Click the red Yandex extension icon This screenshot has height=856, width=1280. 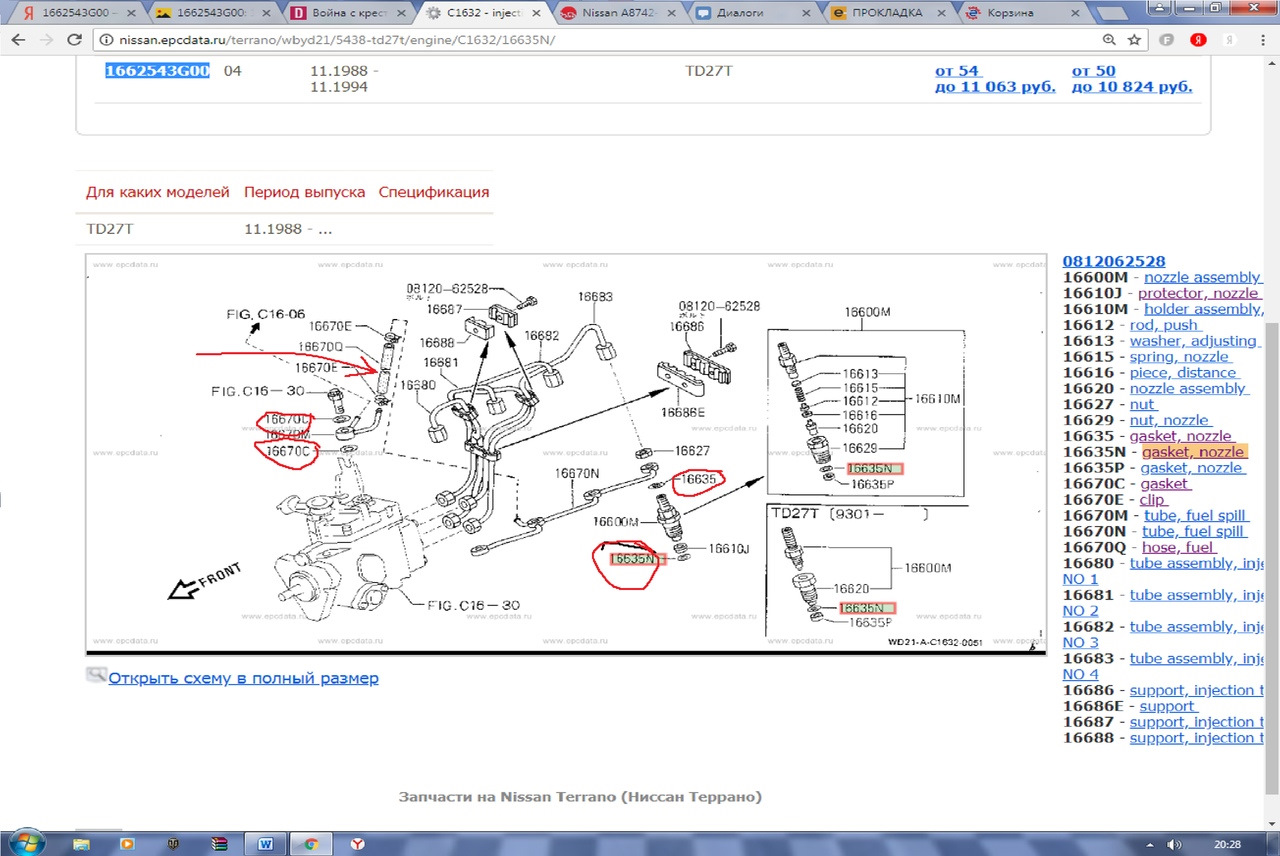pos(1198,40)
